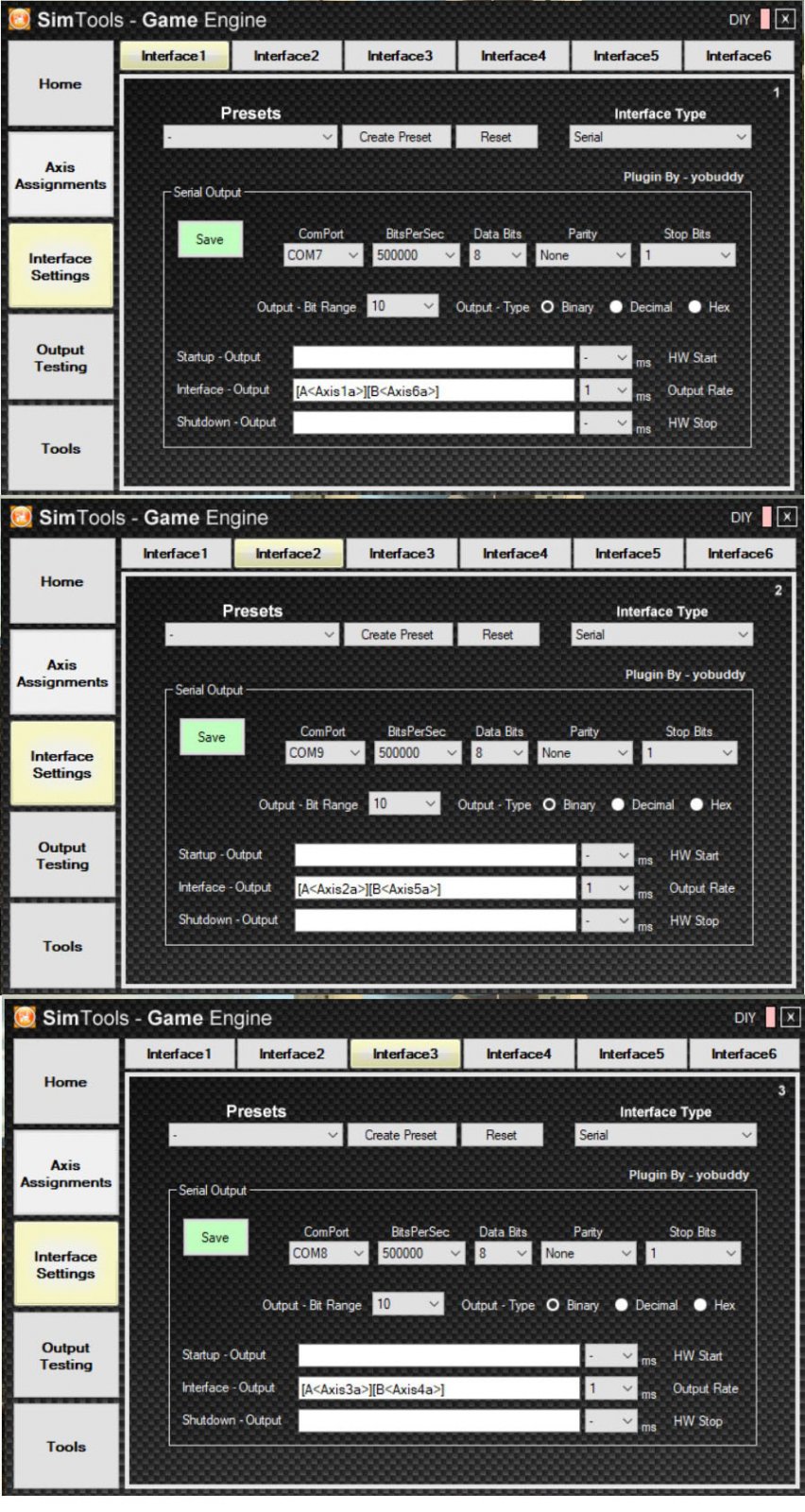
Task: Open the ComPort dropdown showing COM7
Action: 323,255
